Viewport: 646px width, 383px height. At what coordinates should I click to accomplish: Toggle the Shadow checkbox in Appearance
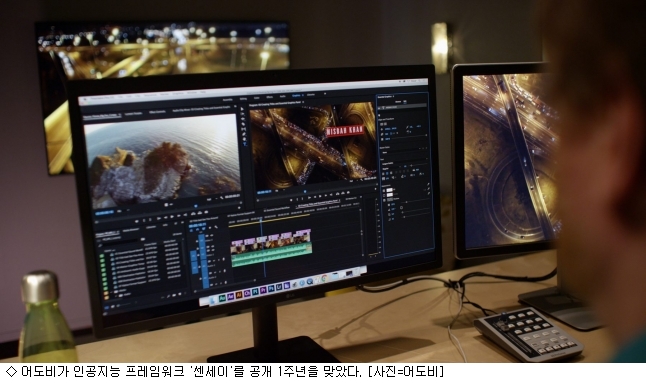tap(384, 200)
